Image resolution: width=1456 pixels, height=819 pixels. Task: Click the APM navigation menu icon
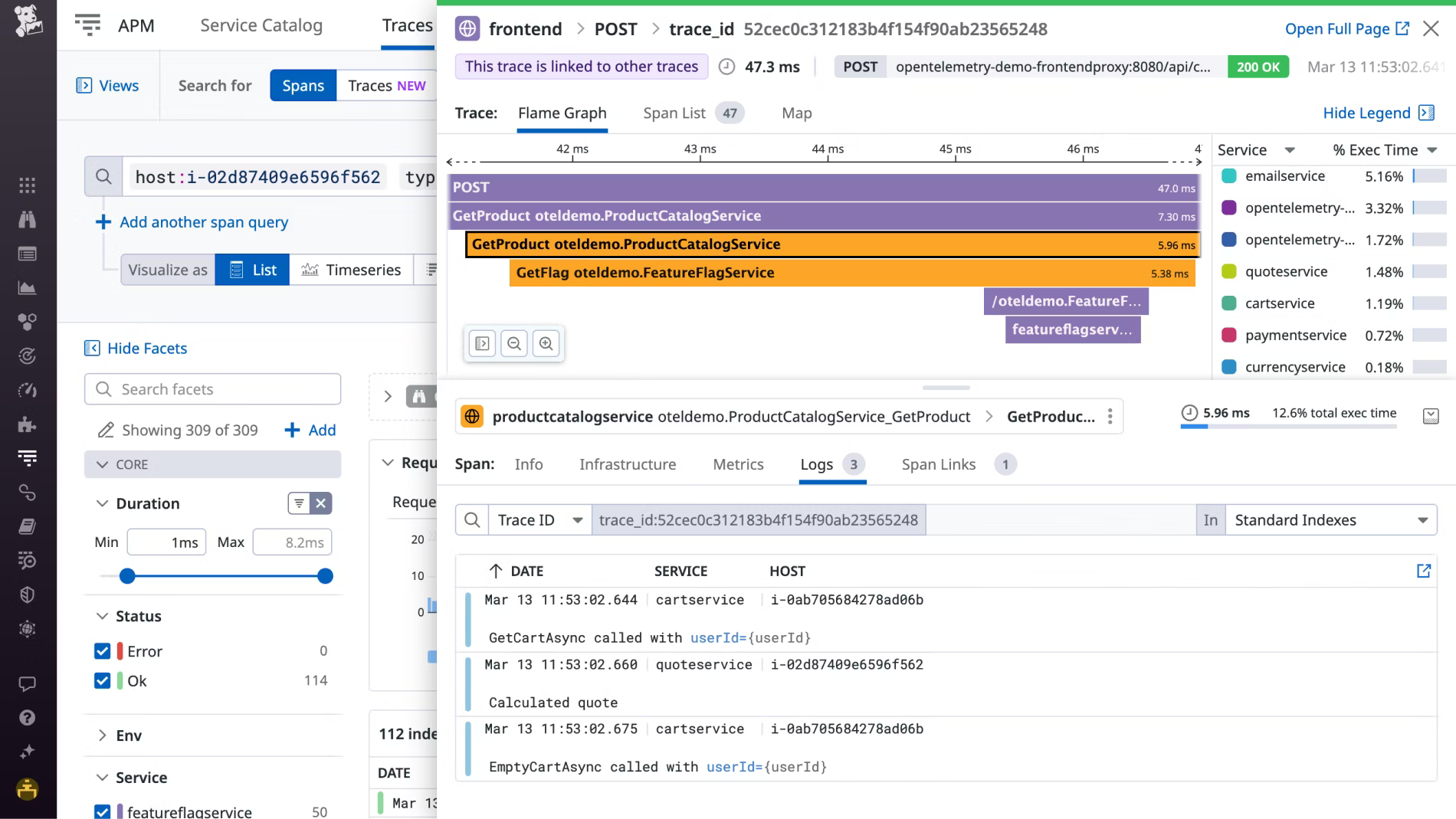[88, 25]
